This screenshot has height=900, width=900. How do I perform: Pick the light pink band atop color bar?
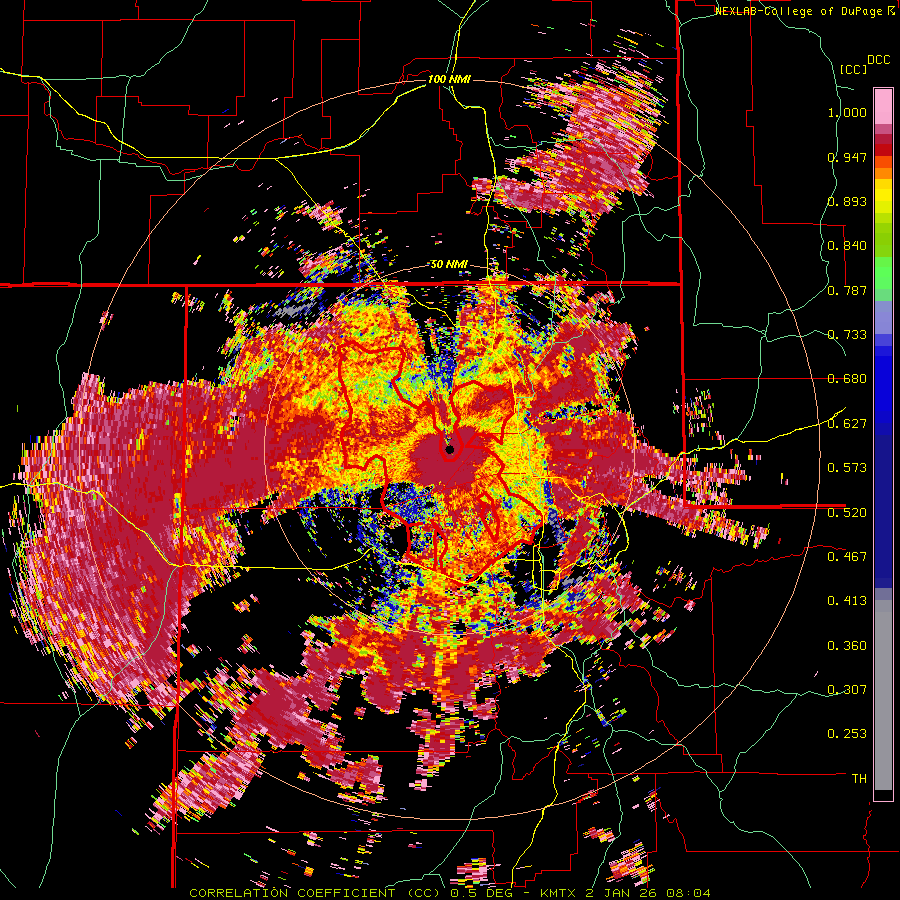(883, 106)
